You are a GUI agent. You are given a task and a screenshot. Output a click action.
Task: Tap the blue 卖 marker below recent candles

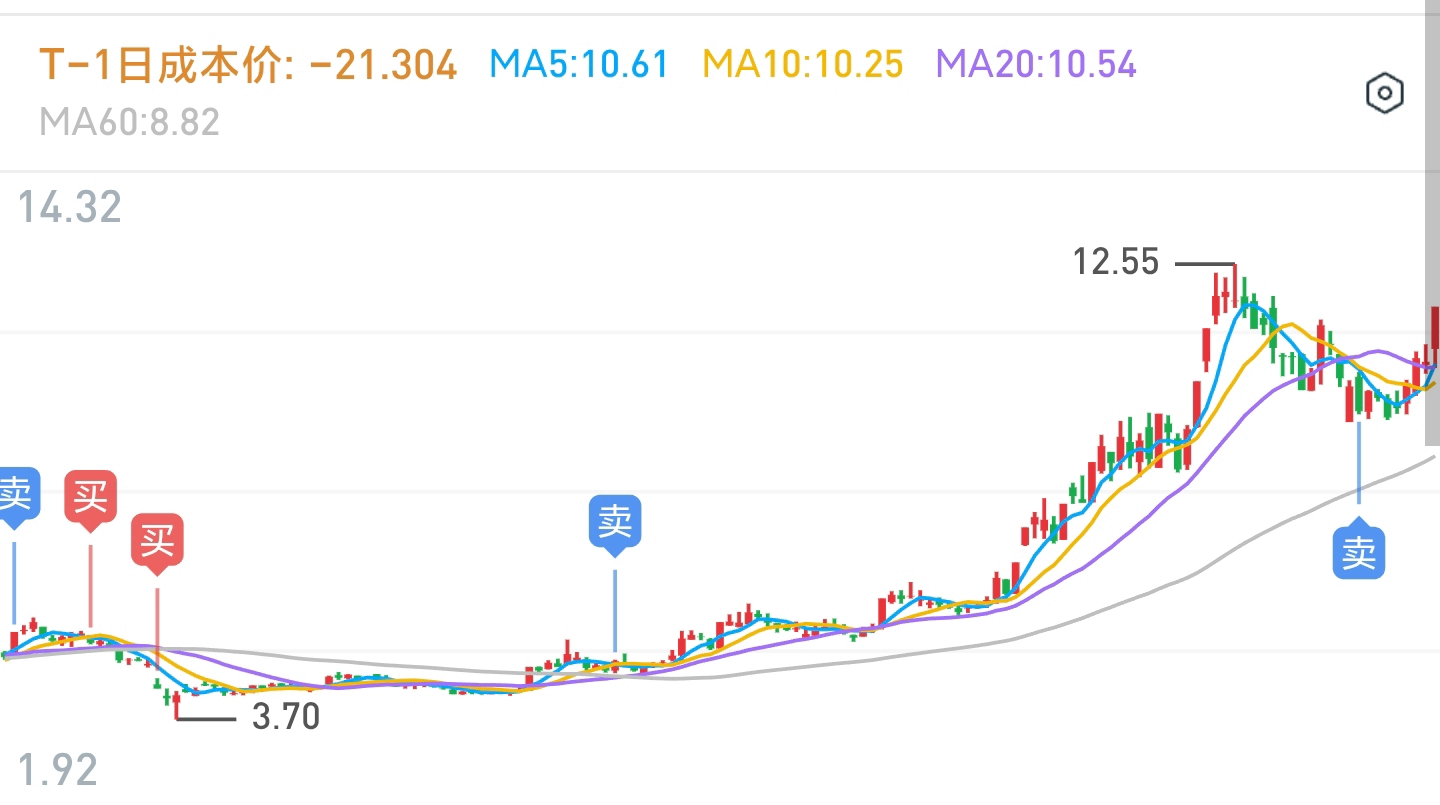1359,548
